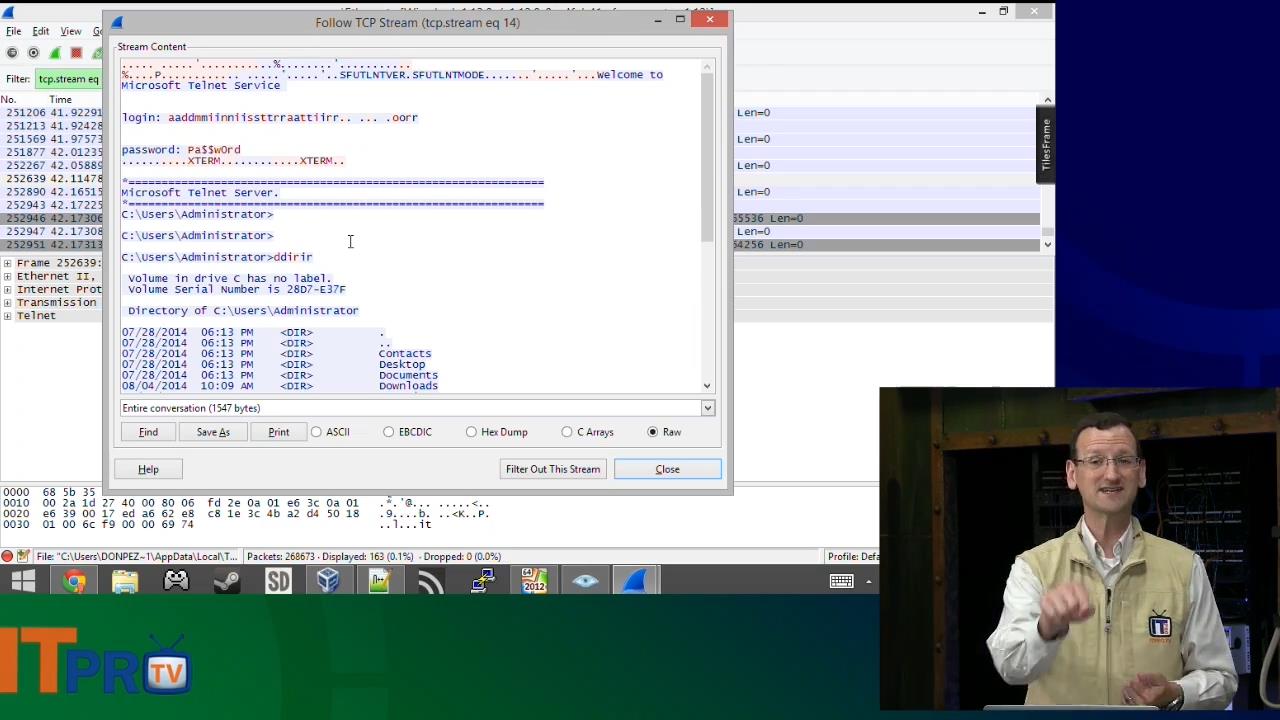Viewport: 1280px width, 720px height.
Task: Expand the Ethernet II tree row
Action: coord(7,276)
